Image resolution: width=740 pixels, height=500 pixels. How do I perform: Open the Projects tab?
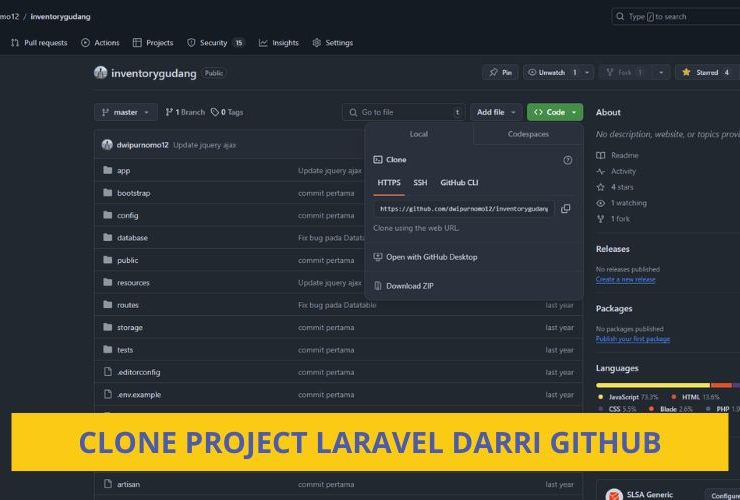153,42
